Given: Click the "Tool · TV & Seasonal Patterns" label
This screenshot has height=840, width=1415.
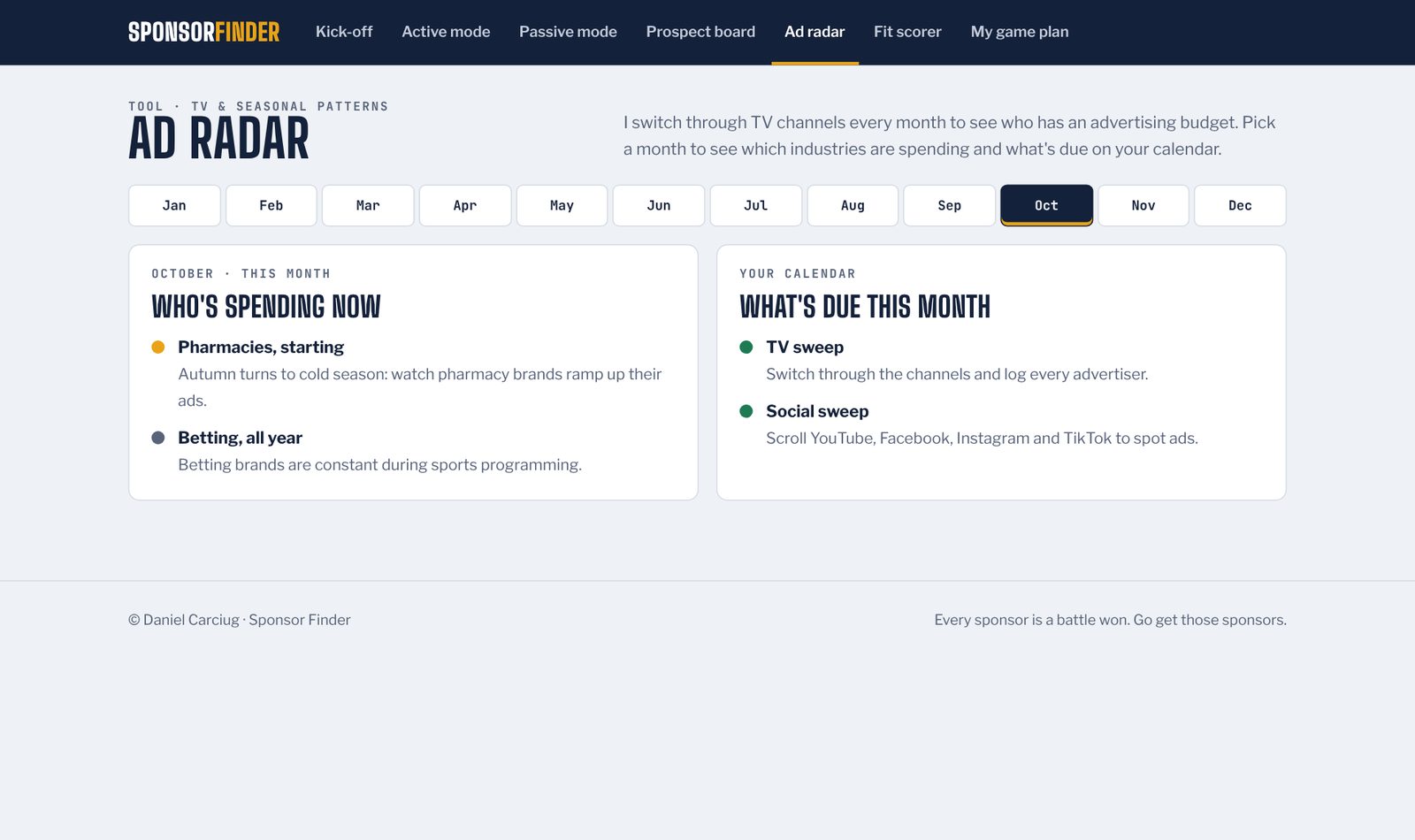Looking at the screenshot, I should pos(258,107).
